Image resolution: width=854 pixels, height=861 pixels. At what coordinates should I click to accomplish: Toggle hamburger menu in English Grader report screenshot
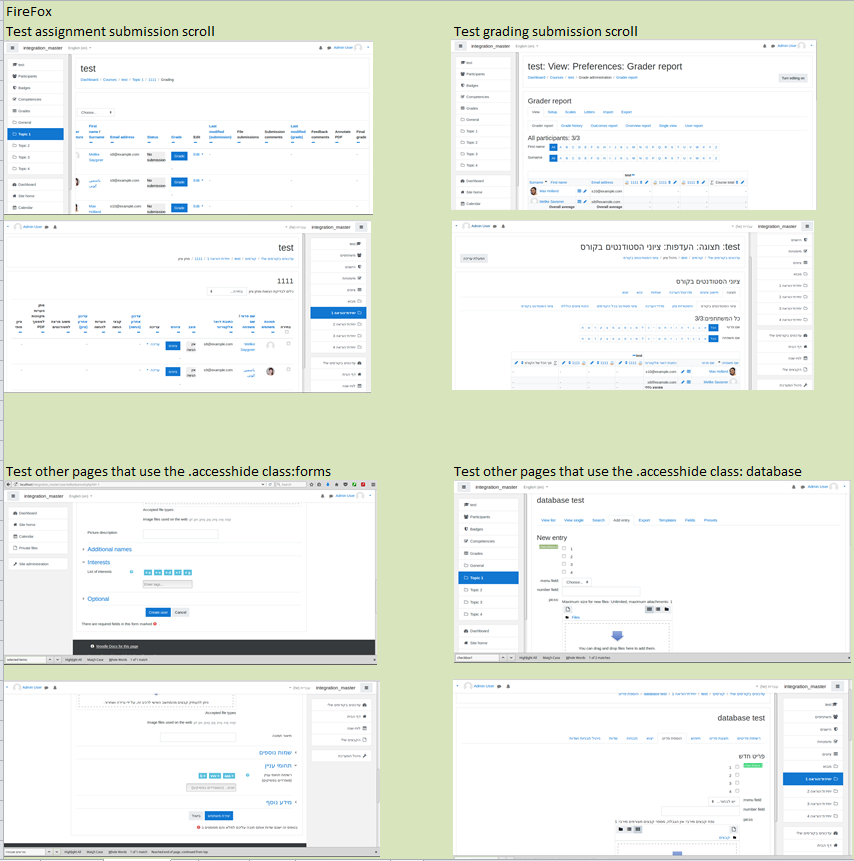pos(460,46)
